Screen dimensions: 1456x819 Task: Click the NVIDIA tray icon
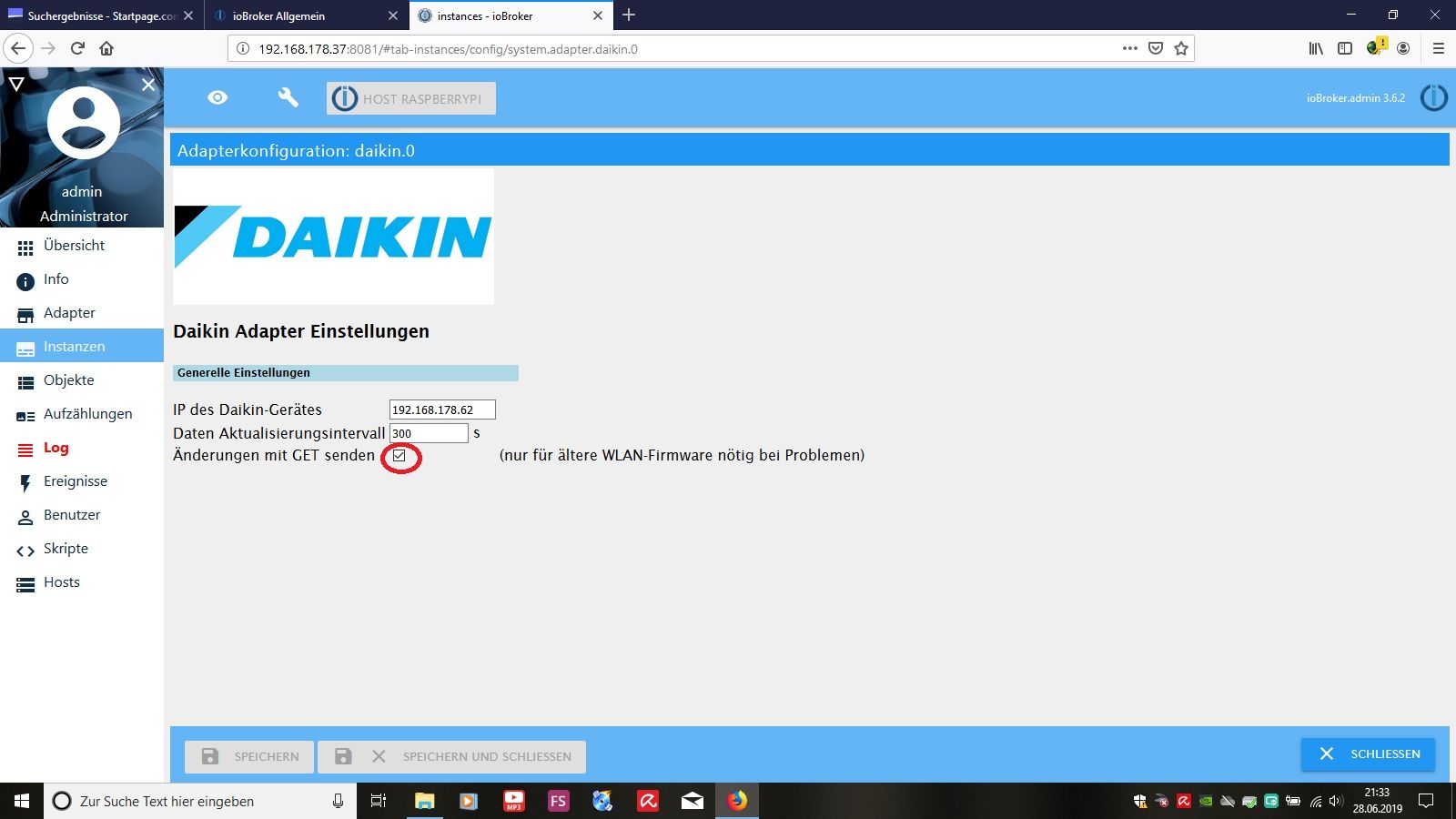(x=1206, y=802)
